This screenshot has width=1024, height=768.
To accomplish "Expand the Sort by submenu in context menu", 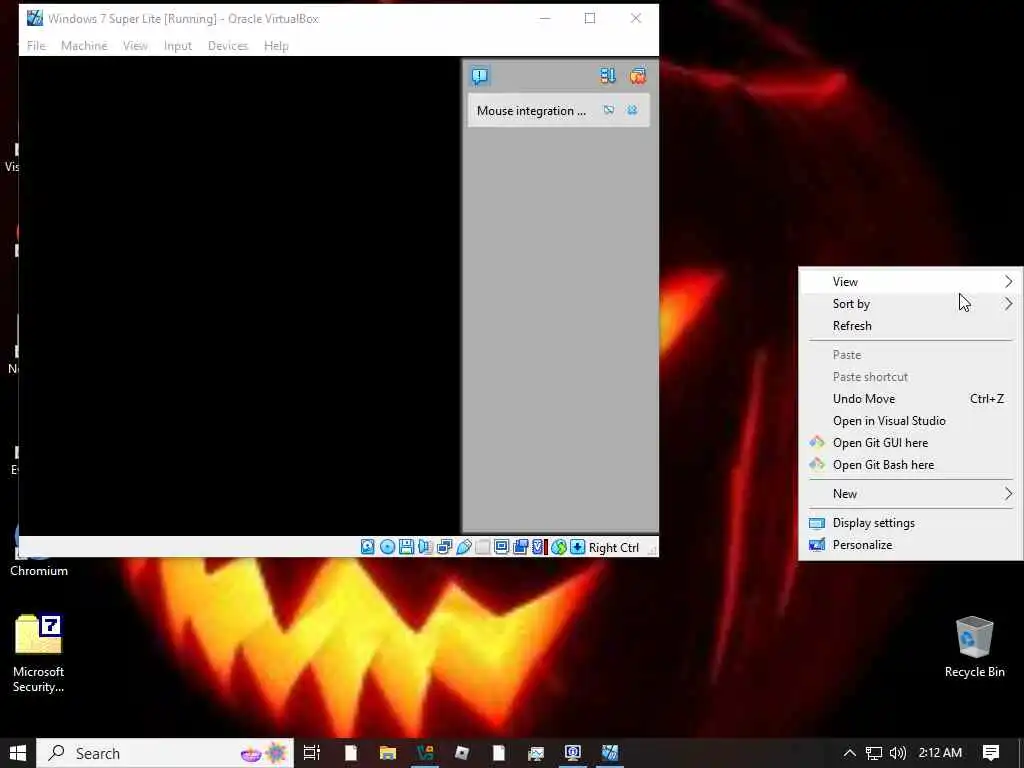I will tap(911, 304).
